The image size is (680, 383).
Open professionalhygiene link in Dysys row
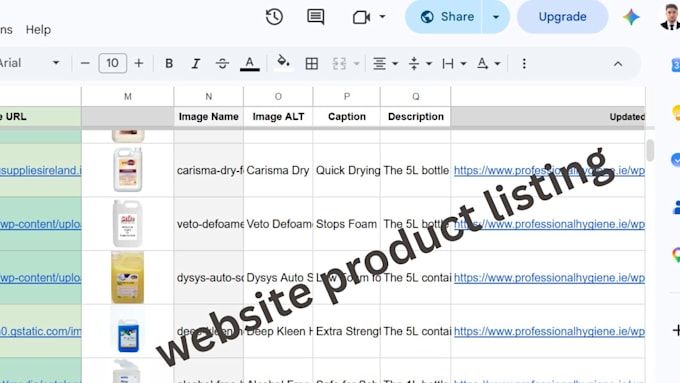(549, 278)
